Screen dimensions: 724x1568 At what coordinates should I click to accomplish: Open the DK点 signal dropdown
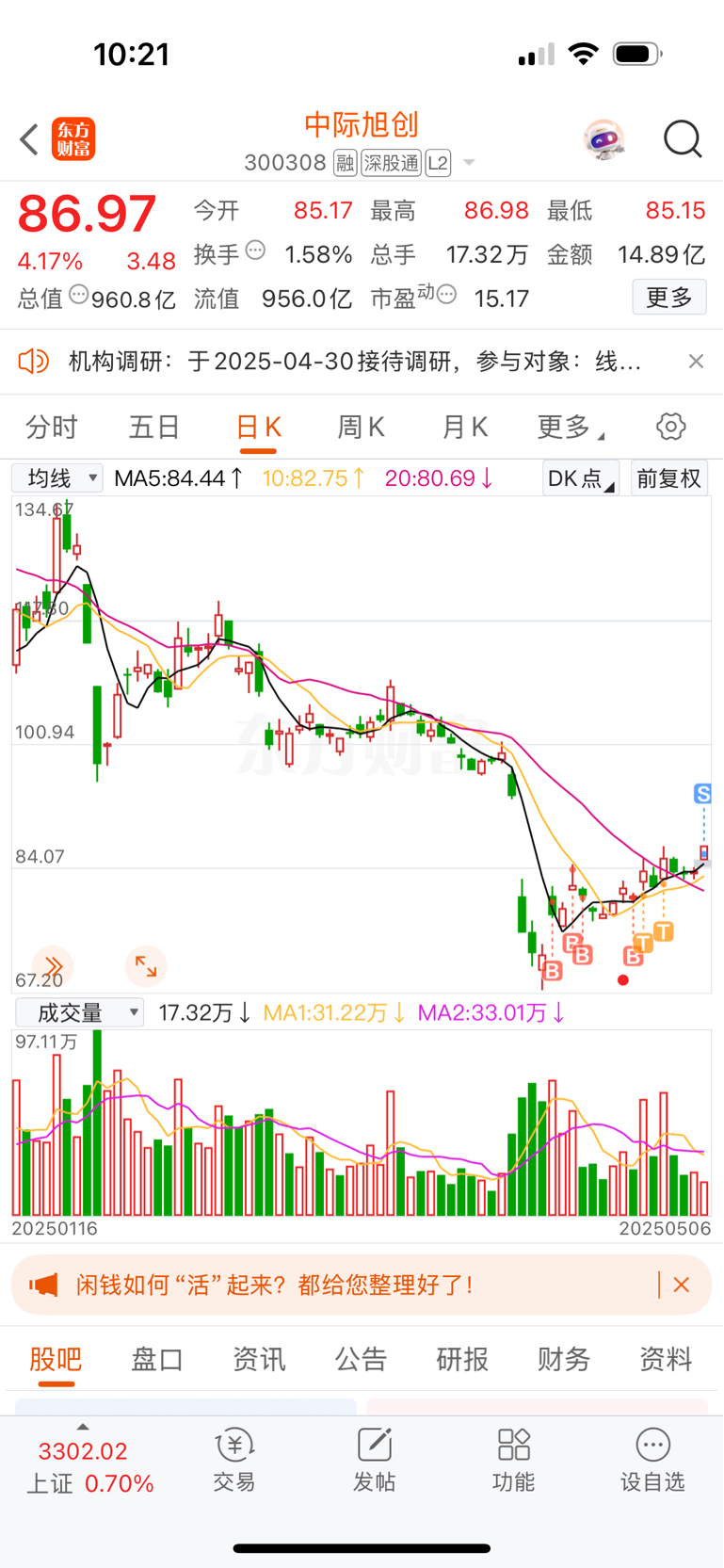(581, 478)
